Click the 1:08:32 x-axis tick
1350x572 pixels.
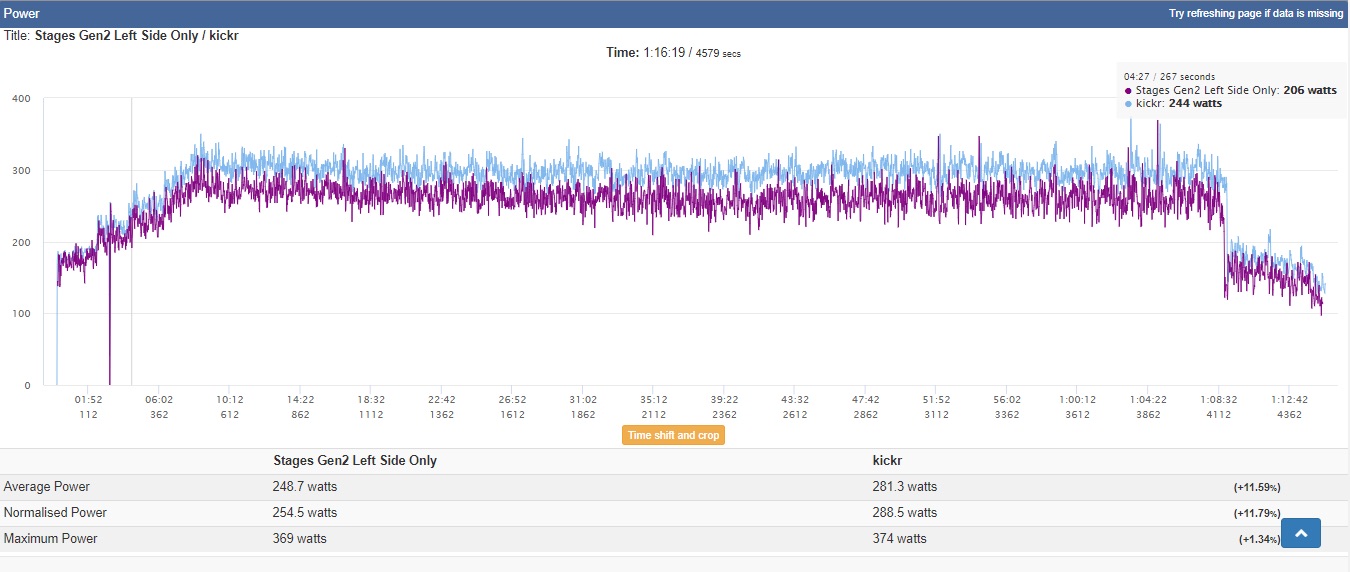click(x=1219, y=400)
